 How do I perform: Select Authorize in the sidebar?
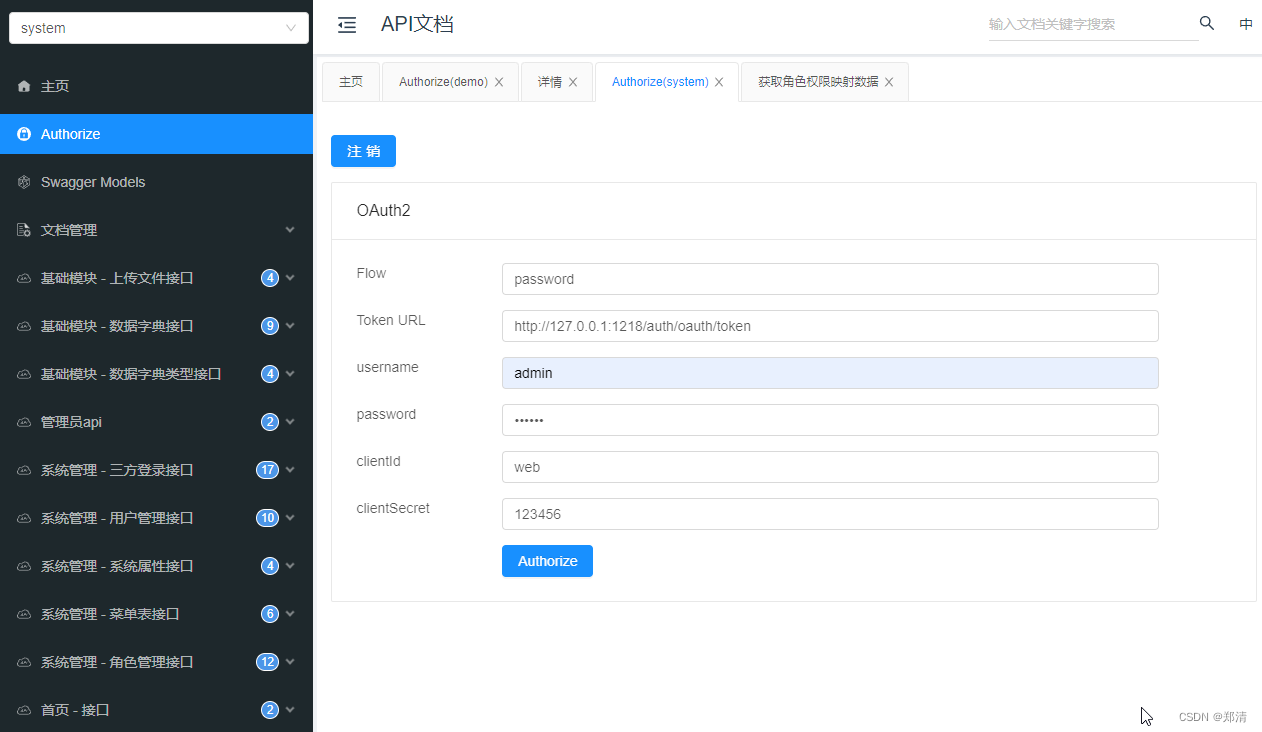click(x=156, y=134)
